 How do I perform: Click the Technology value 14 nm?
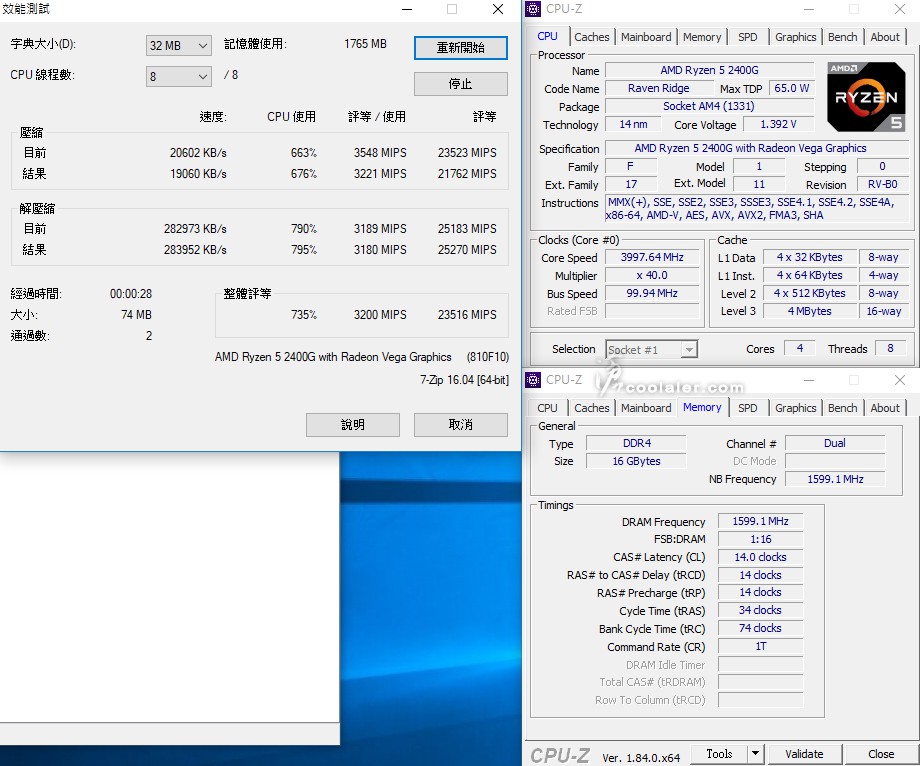[x=633, y=124]
